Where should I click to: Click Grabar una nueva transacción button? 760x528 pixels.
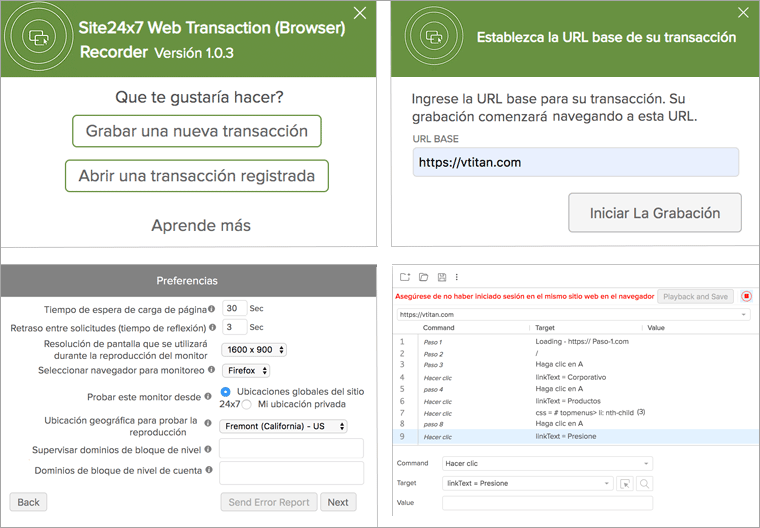[197, 131]
